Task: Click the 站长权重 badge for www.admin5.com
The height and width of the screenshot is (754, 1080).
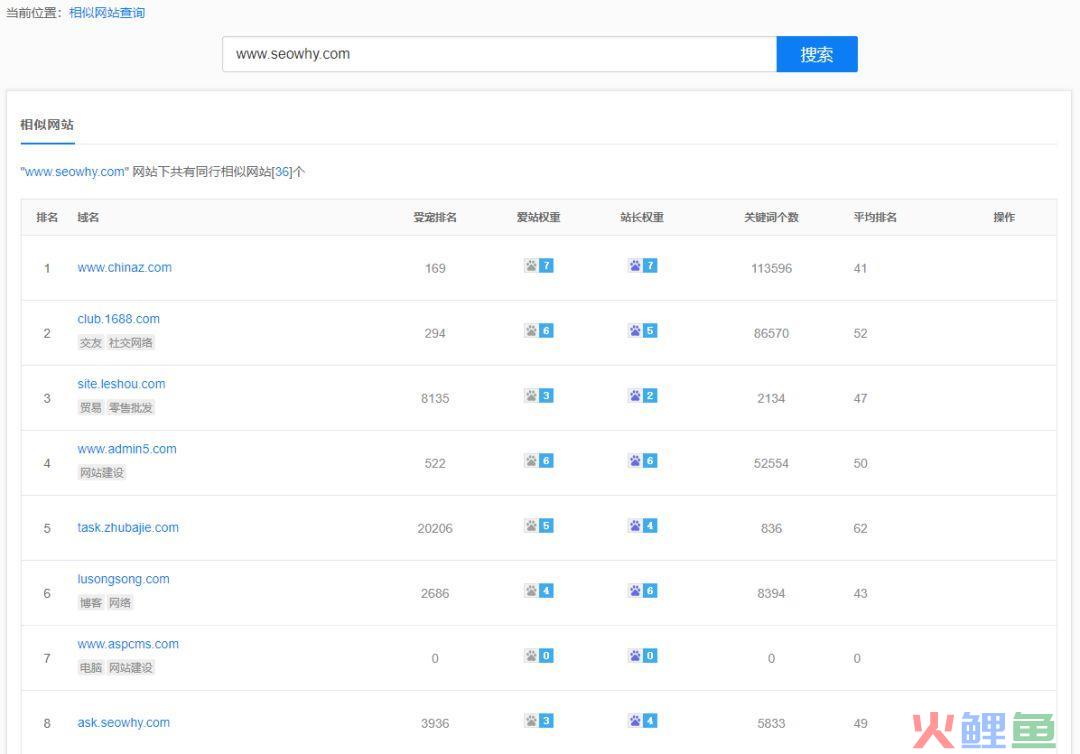Action: [x=643, y=461]
